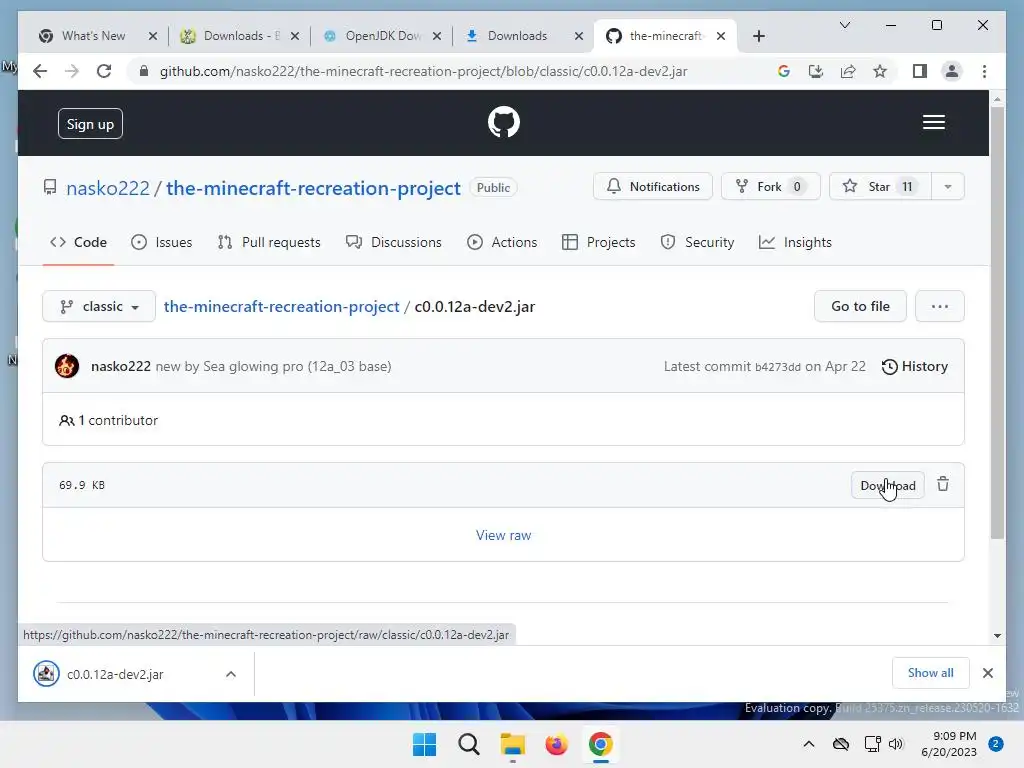Click the Sign up button
This screenshot has height=768, width=1024.
[x=90, y=124]
